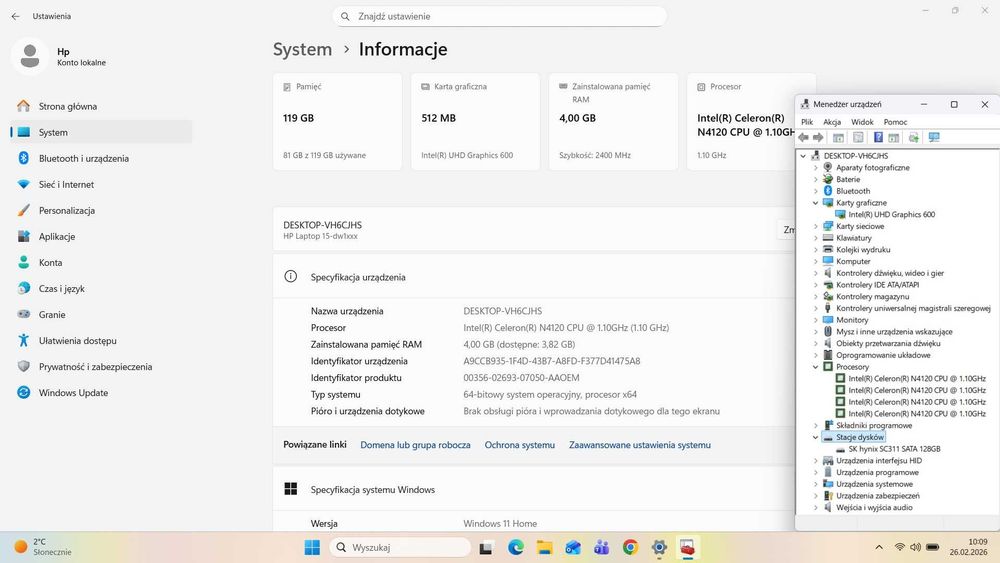Expand Urządzenia systemowe node
1000x563 pixels.
coord(815,484)
